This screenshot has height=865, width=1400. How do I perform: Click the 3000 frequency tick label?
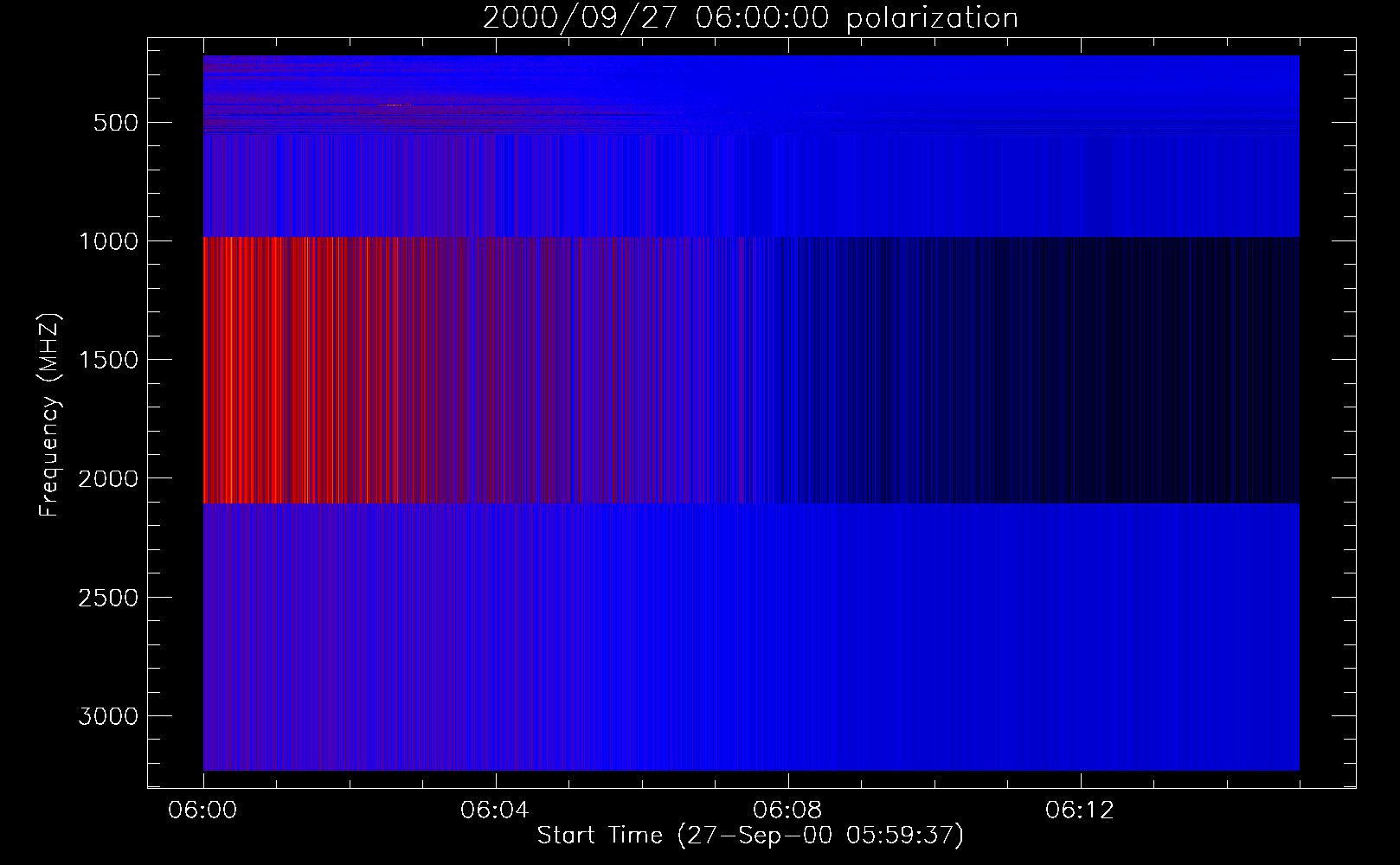coord(108,716)
